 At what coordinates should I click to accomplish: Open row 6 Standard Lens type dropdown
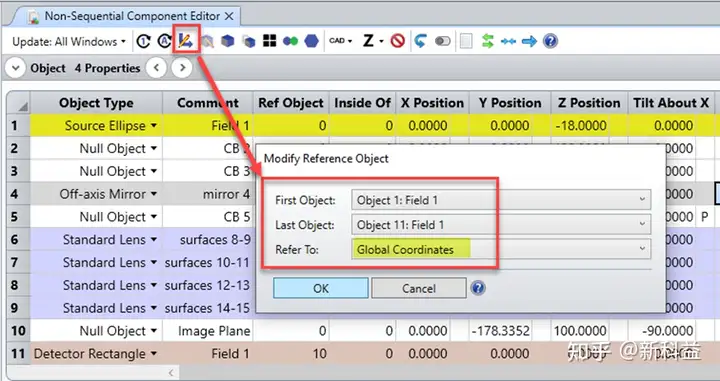(154, 240)
